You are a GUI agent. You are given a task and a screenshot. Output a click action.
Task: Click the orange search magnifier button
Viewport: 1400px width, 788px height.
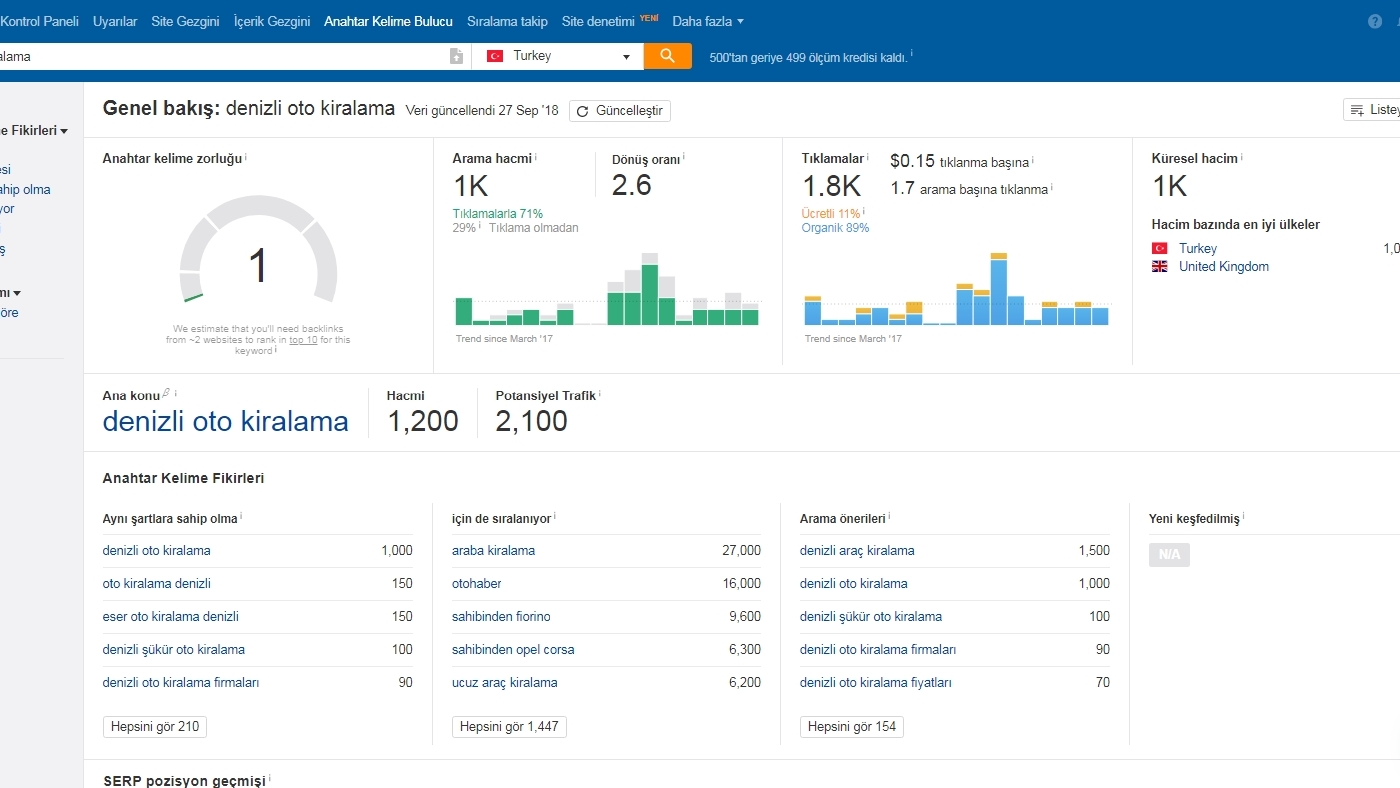tap(667, 56)
